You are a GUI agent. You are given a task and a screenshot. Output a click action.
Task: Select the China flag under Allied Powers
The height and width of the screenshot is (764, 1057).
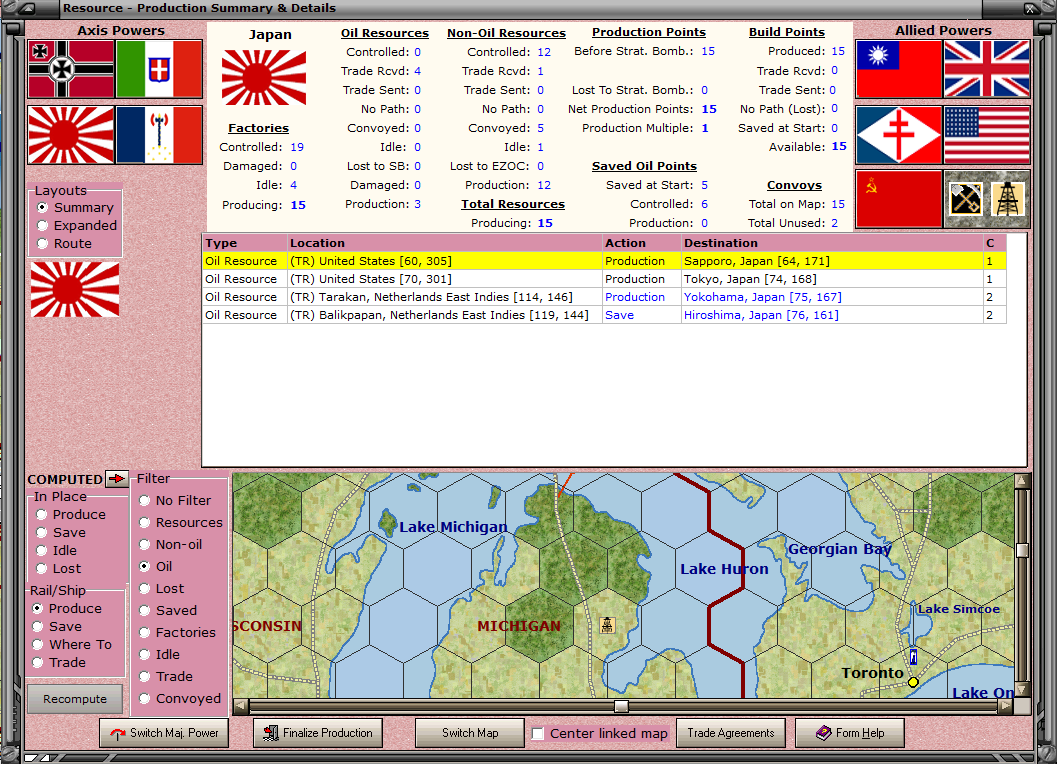click(x=899, y=69)
